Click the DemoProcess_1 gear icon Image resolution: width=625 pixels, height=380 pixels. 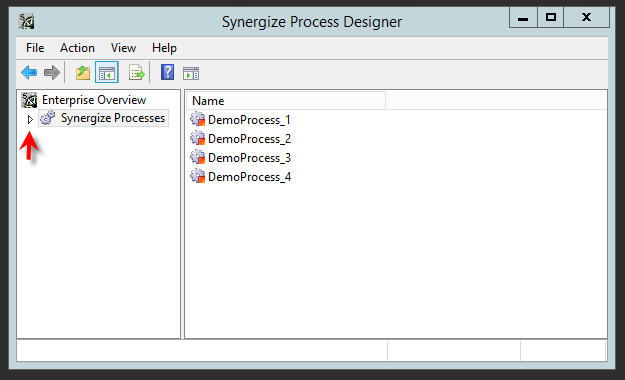(x=198, y=119)
